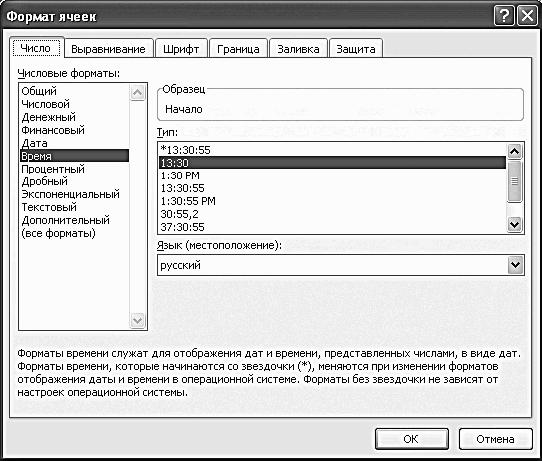Click the category list scroll-up arrow
542x461 pixels.
point(138,92)
